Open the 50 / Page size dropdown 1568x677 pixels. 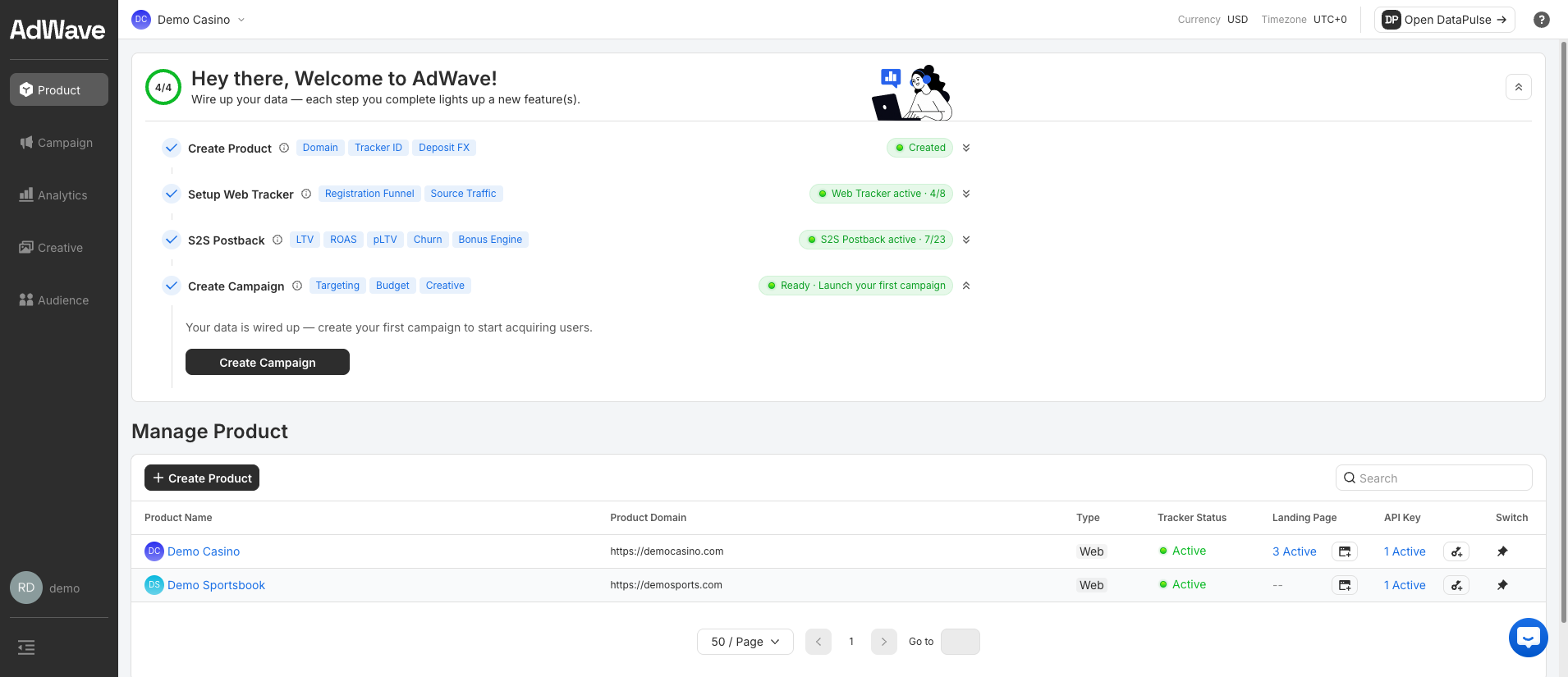pyautogui.click(x=745, y=642)
